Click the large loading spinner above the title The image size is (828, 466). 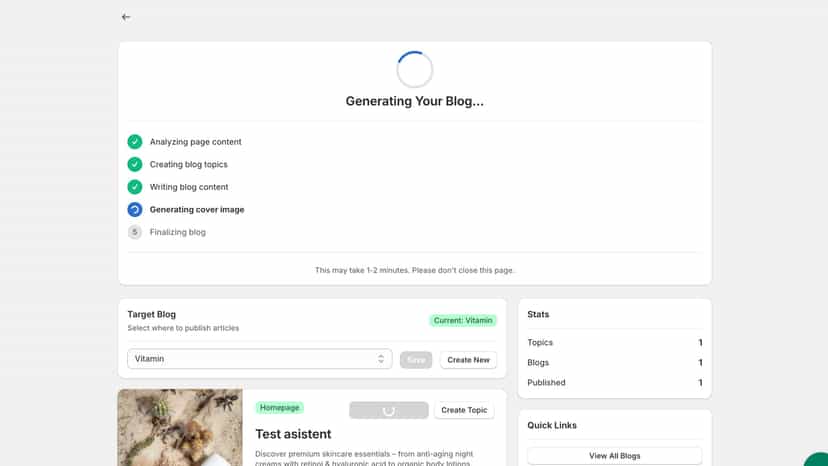point(415,69)
